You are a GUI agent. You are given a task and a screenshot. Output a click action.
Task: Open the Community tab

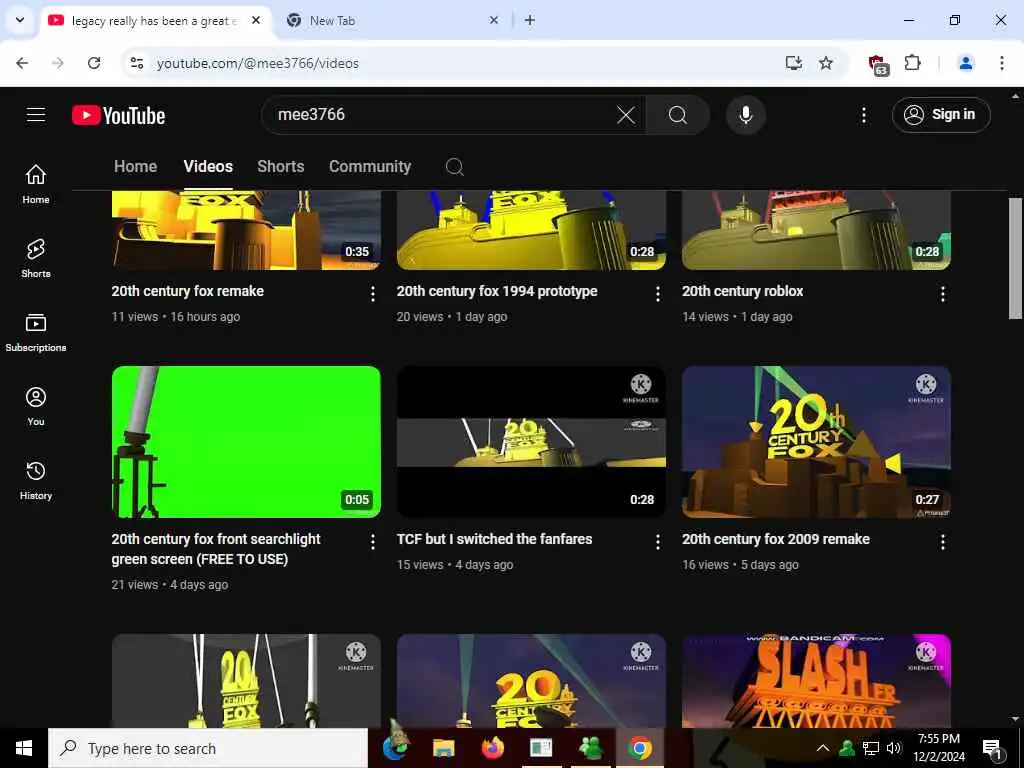[370, 167]
